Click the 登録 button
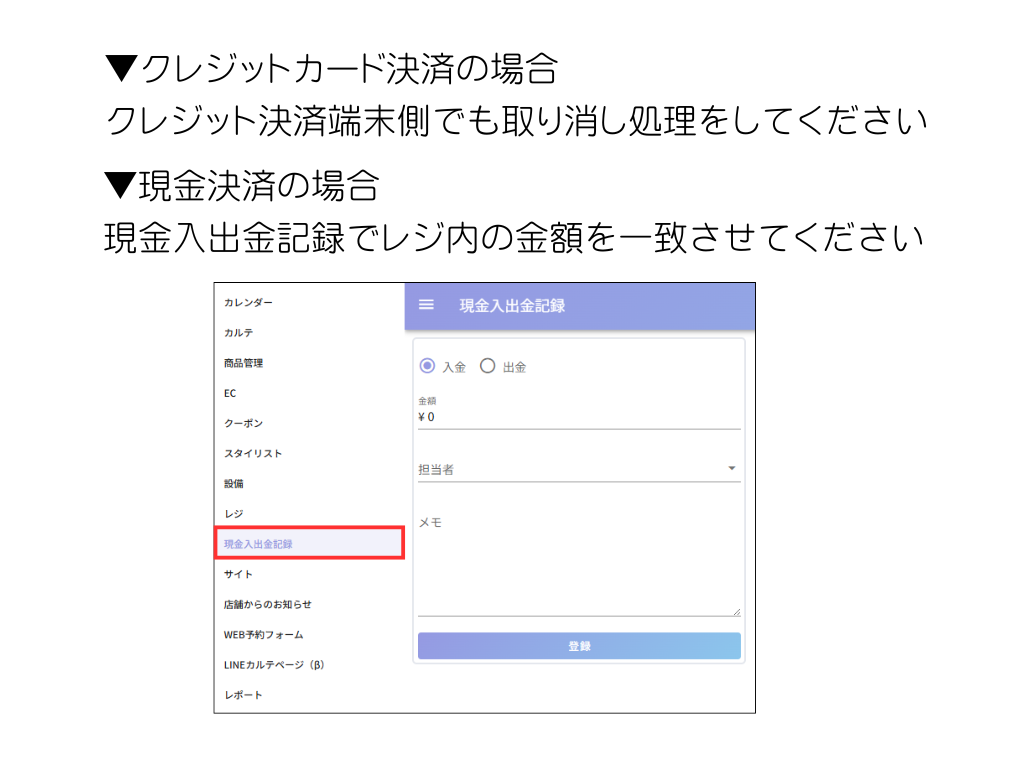The height and width of the screenshot is (768, 1024). click(579, 646)
